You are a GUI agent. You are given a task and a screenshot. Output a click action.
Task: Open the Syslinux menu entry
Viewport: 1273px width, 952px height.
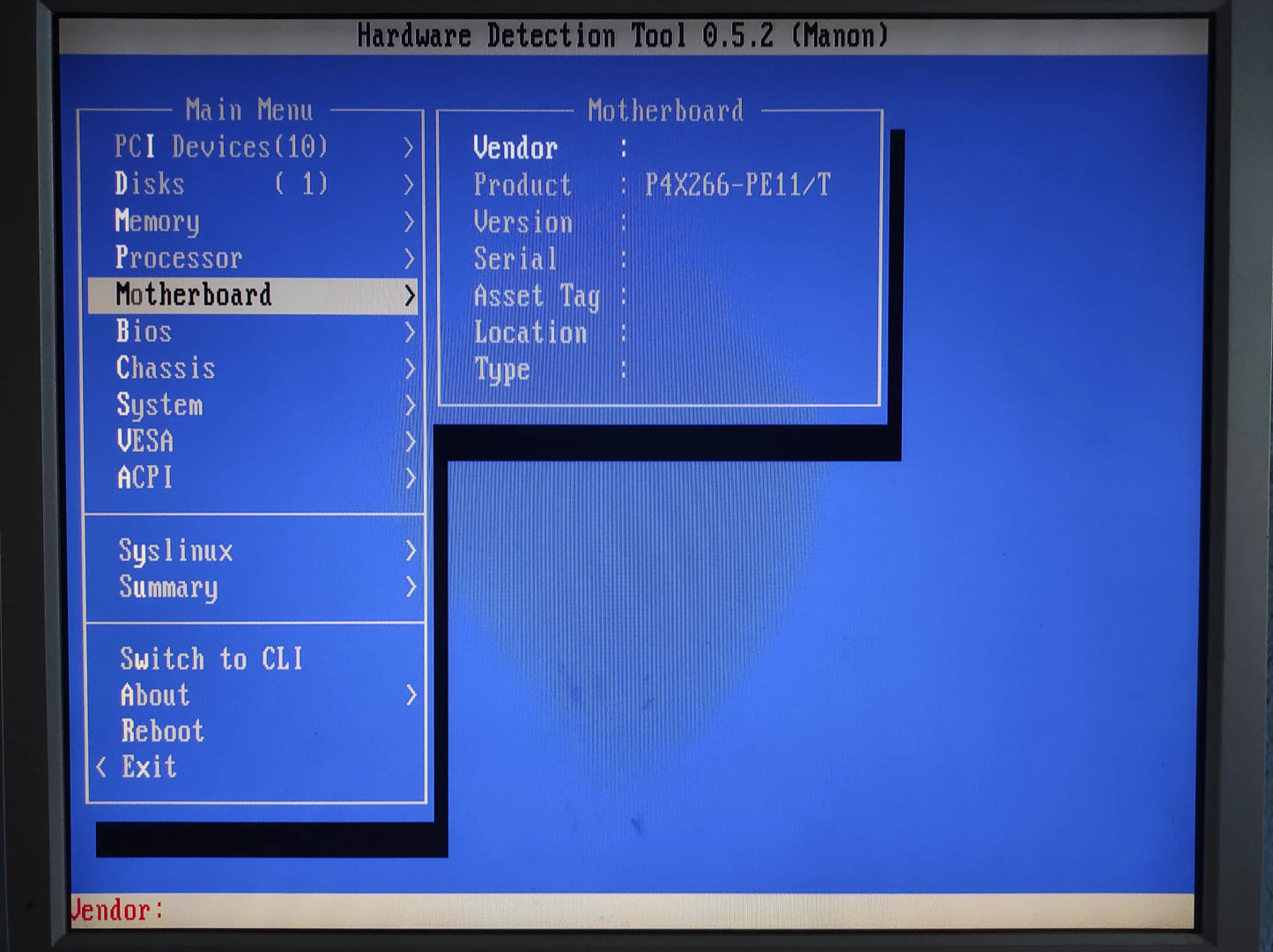(x=252, y=551)
